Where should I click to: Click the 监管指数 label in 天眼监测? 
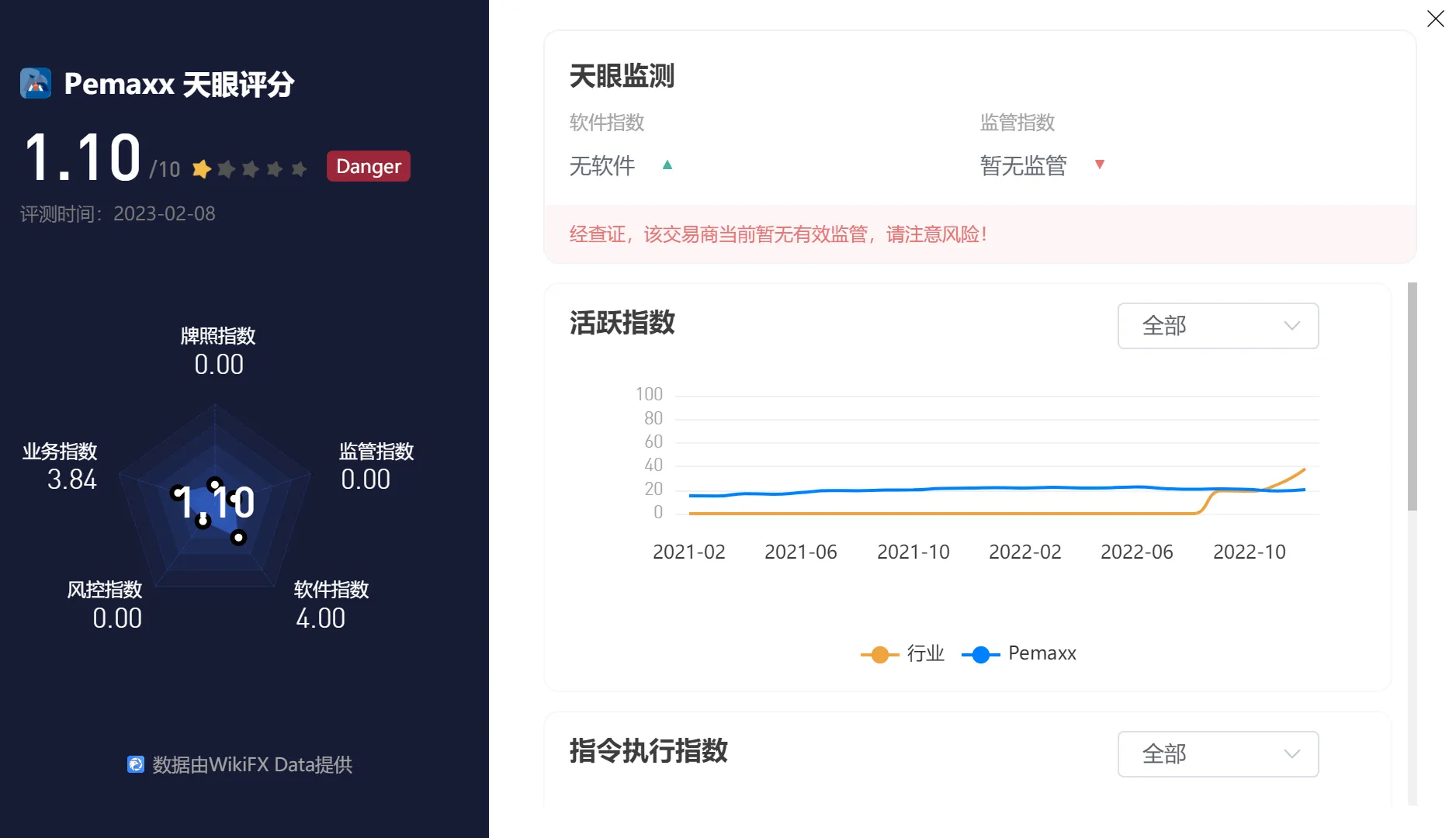1017,123
